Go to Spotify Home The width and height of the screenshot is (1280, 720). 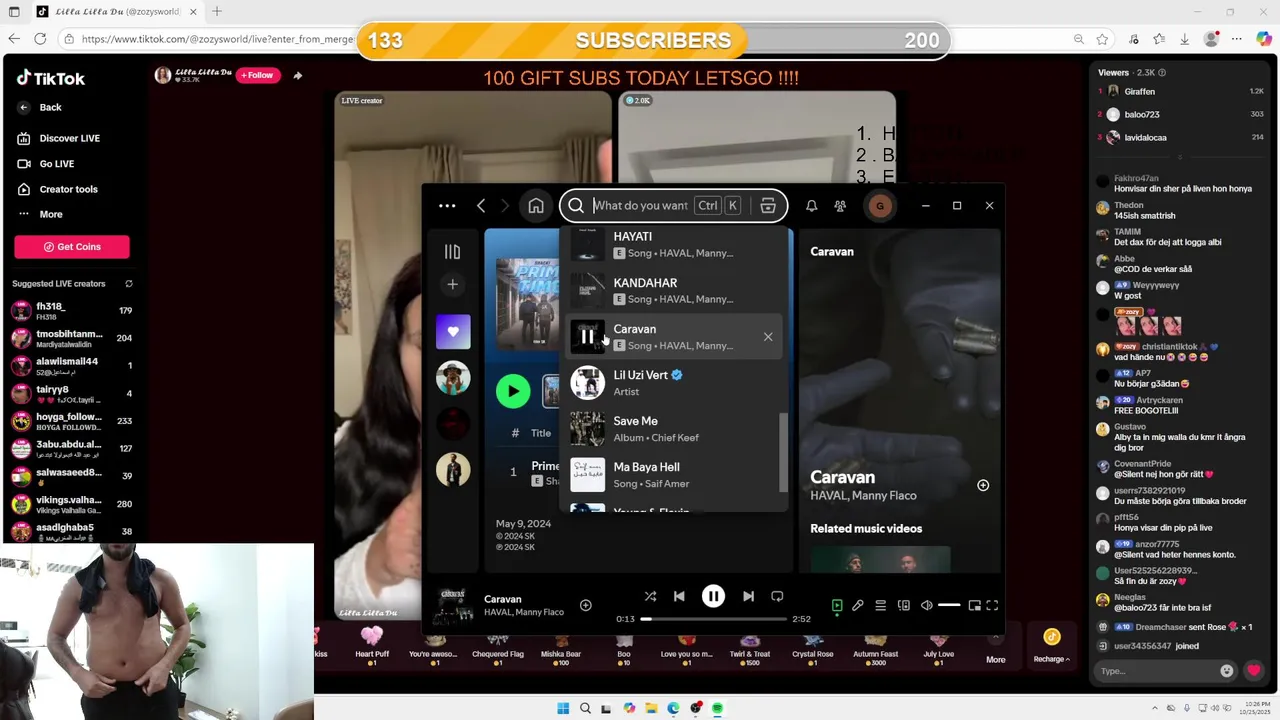pos(536,206)
